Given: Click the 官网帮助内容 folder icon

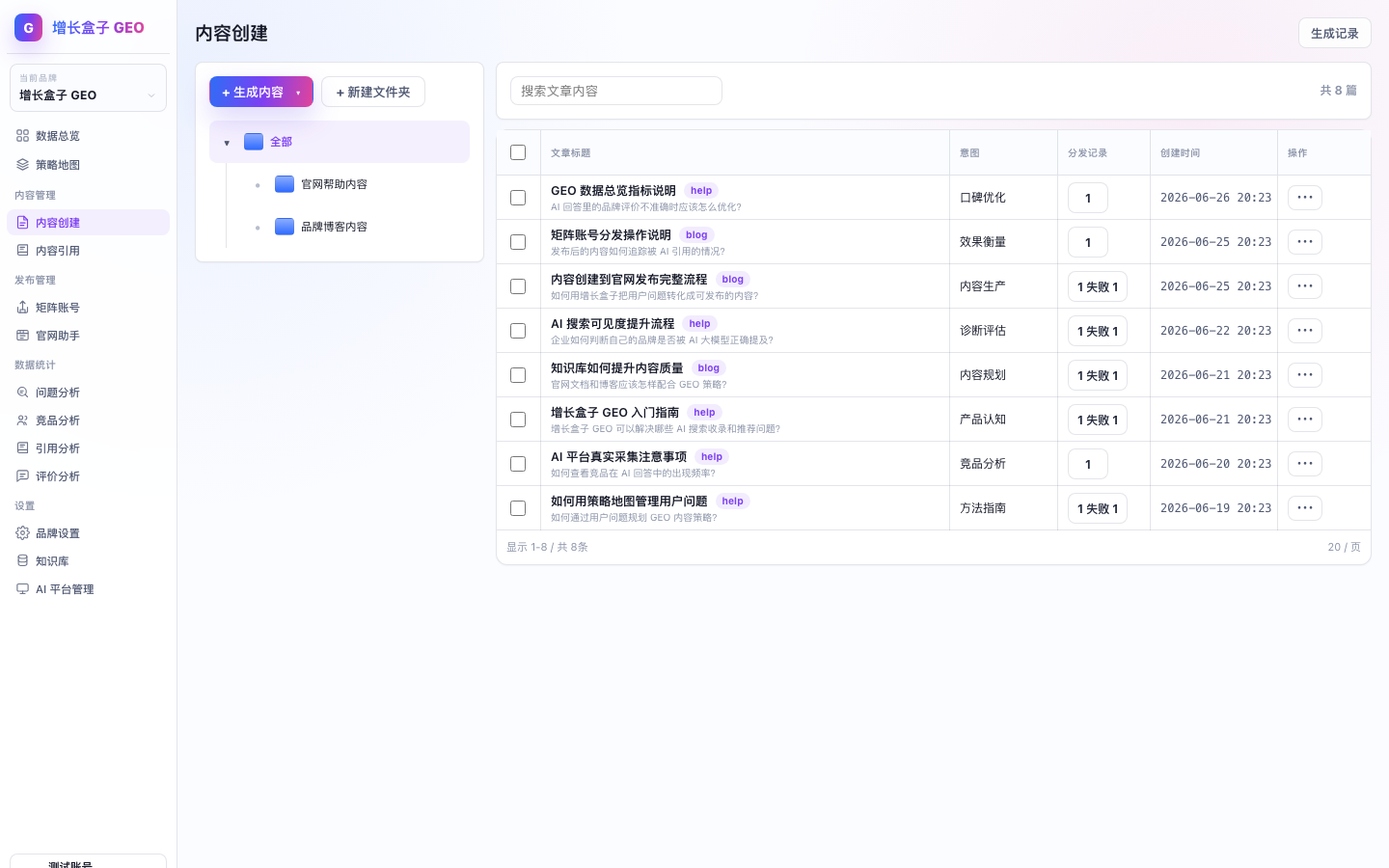Looking at the screenshot, I should [x=285, y=184].
